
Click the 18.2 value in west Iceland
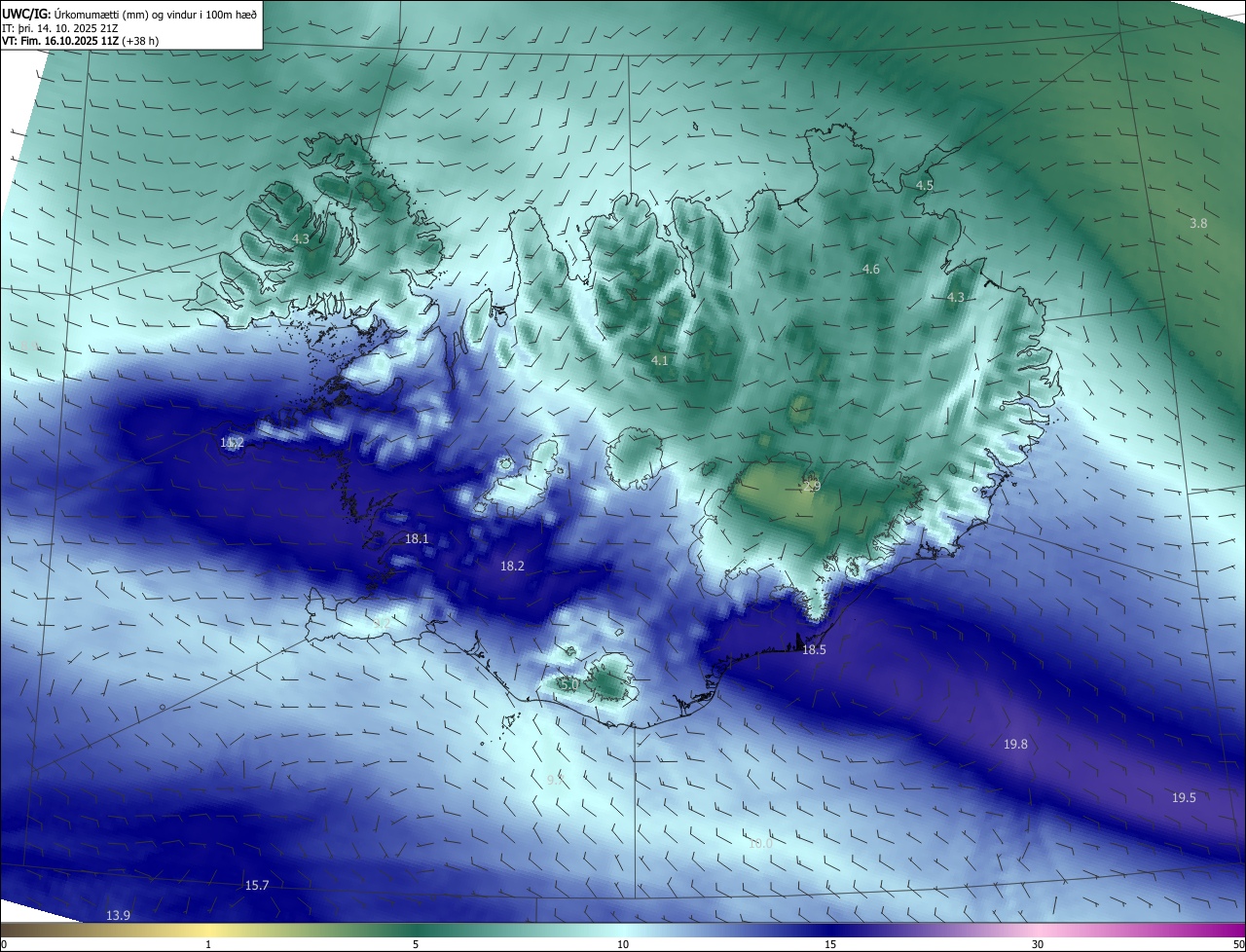tap(512, 566)
